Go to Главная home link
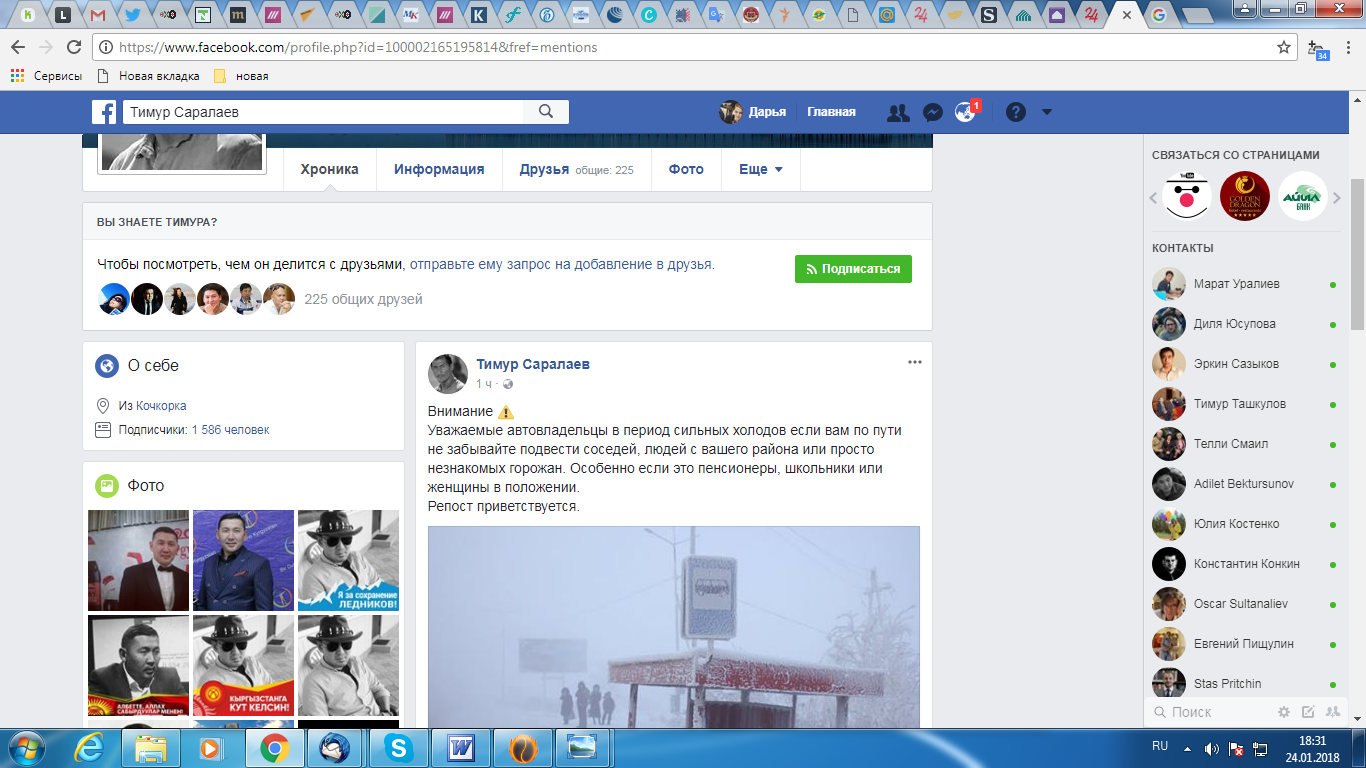Image resolution: width=1366 pixels, height=768 pixels. point(831,112)
